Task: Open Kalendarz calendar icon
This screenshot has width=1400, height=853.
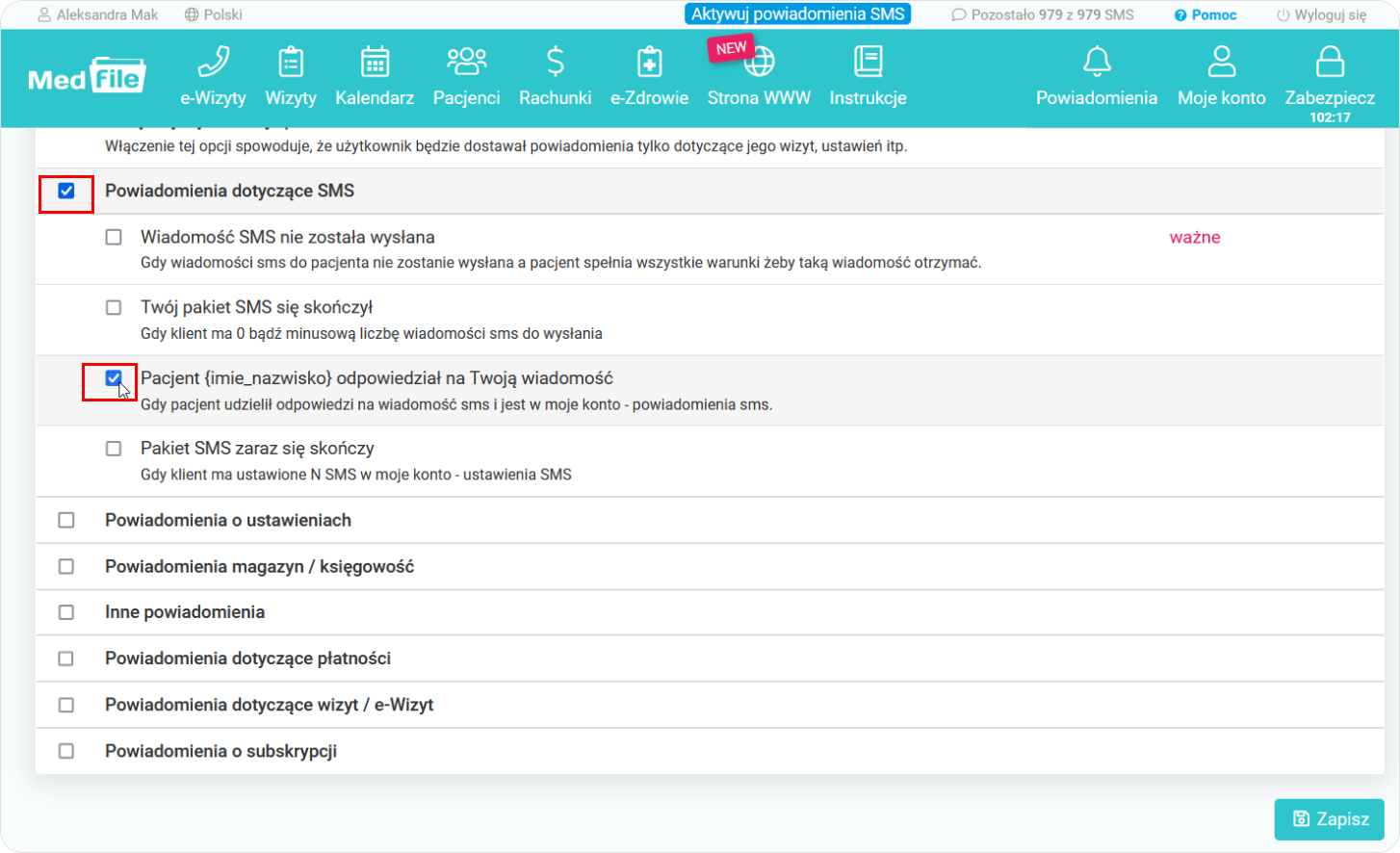Action: [x=375, y=62]
